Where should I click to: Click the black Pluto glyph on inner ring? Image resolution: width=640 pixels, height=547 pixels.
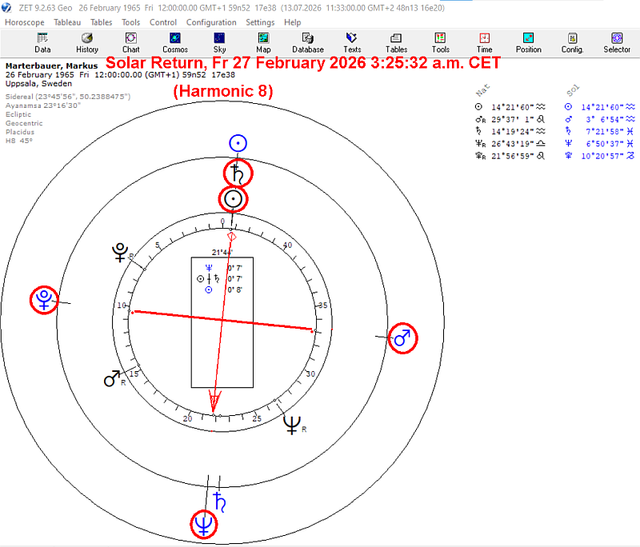[120, 252]
